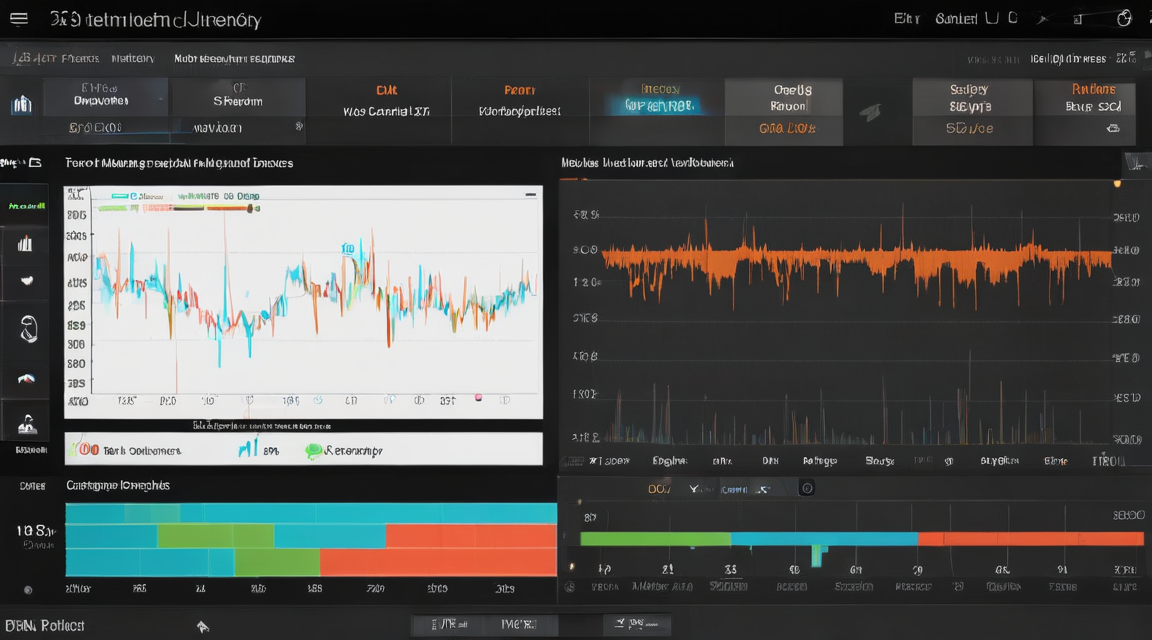Screen dimensions: 1152x640
Task: Open the gauge icon in the left sidebar
Action: pos(26,379)
